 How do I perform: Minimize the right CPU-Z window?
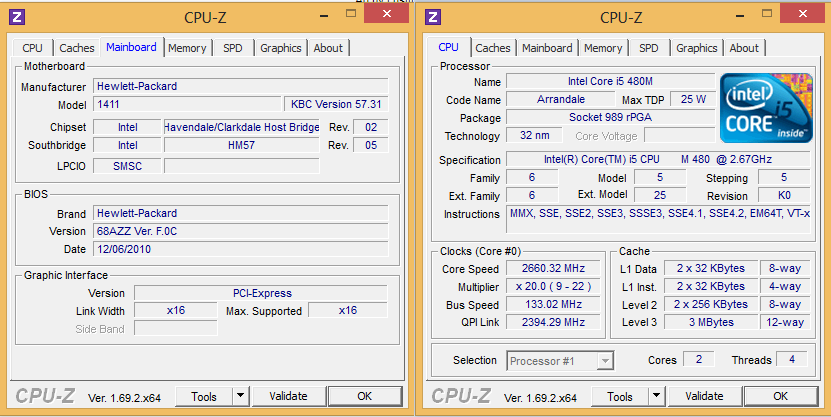[740, 15]
